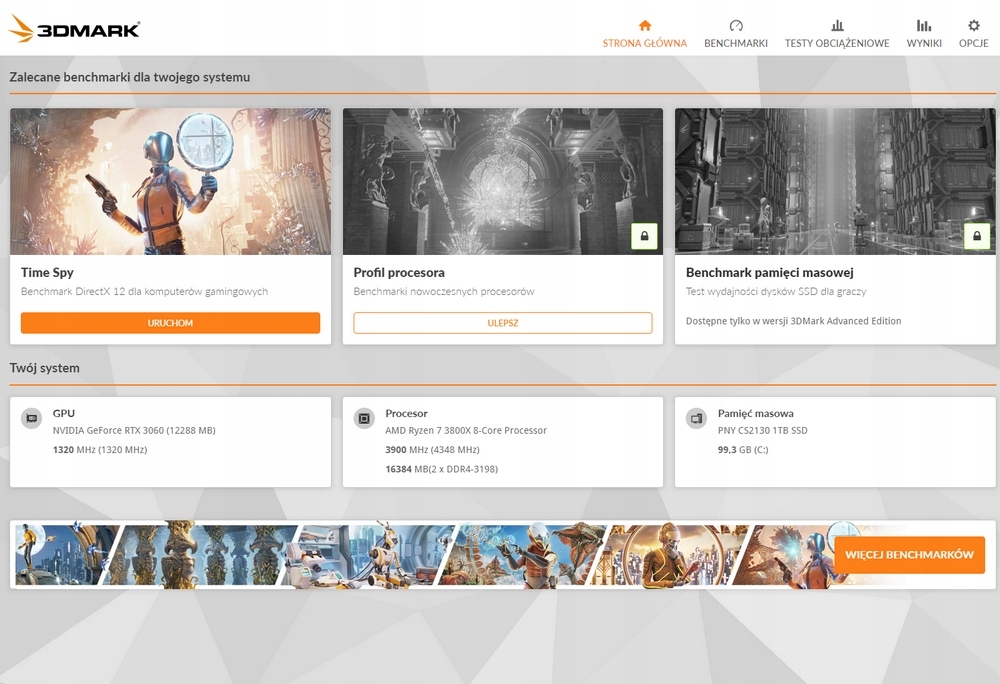Click the AMD Ryzen 7 3800X text

pyautogui.click(x=466, y=430)
